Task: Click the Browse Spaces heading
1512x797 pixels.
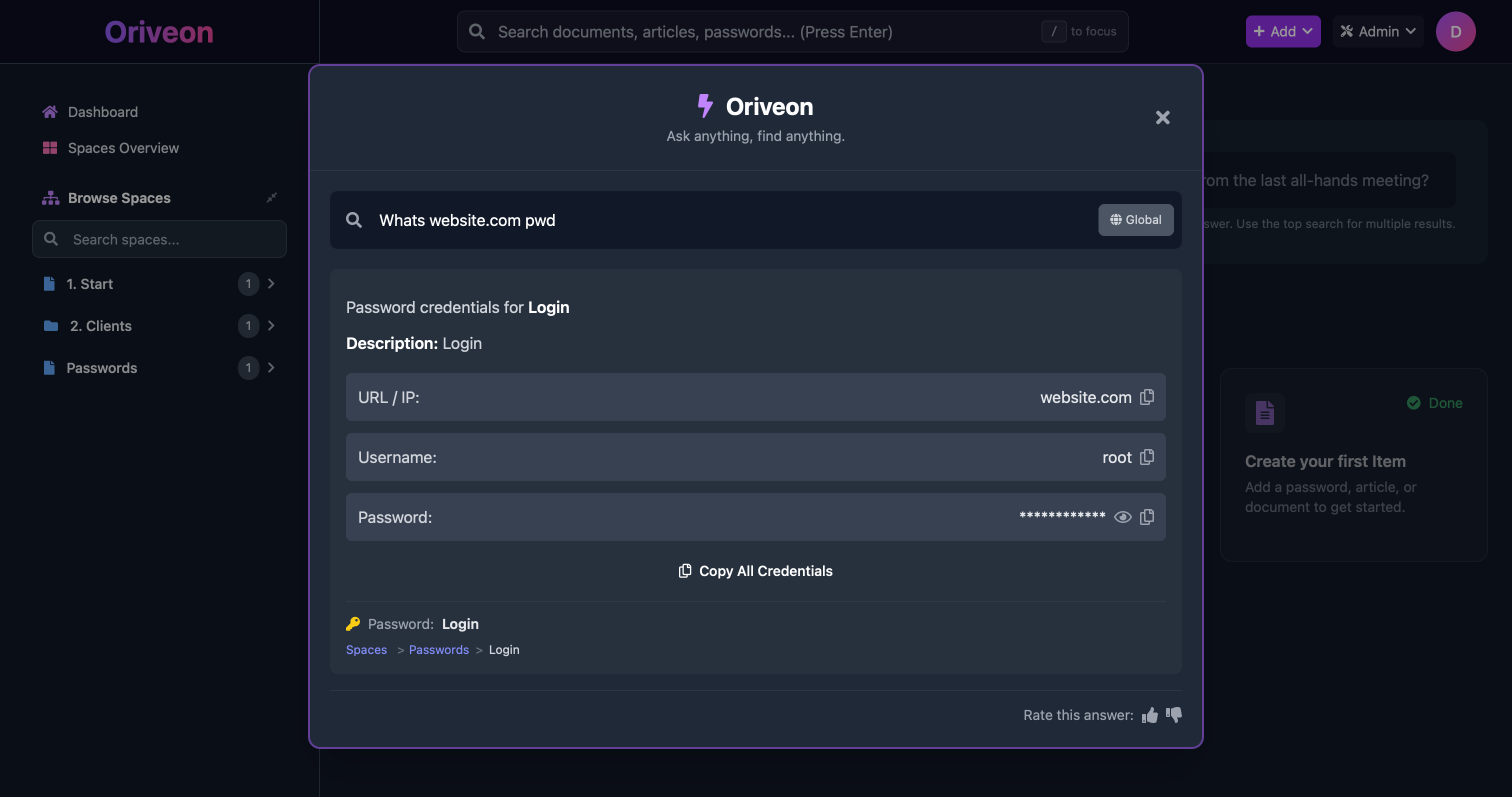Action: [119, 198]
